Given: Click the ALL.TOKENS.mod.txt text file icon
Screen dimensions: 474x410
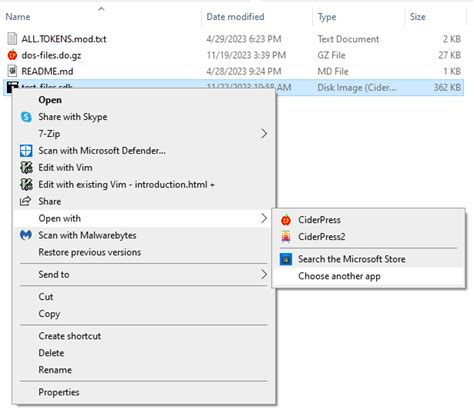Looking at the screenshot, I should coord(12,39).
